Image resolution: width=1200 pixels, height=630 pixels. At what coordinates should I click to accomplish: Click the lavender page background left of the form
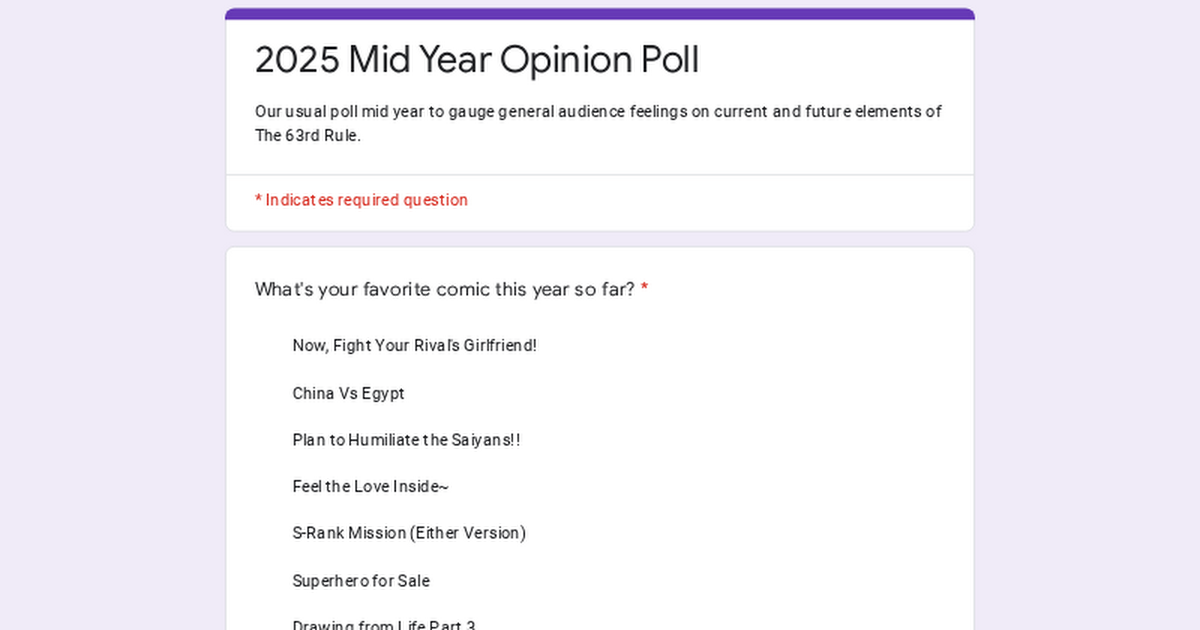coord(112,315)
